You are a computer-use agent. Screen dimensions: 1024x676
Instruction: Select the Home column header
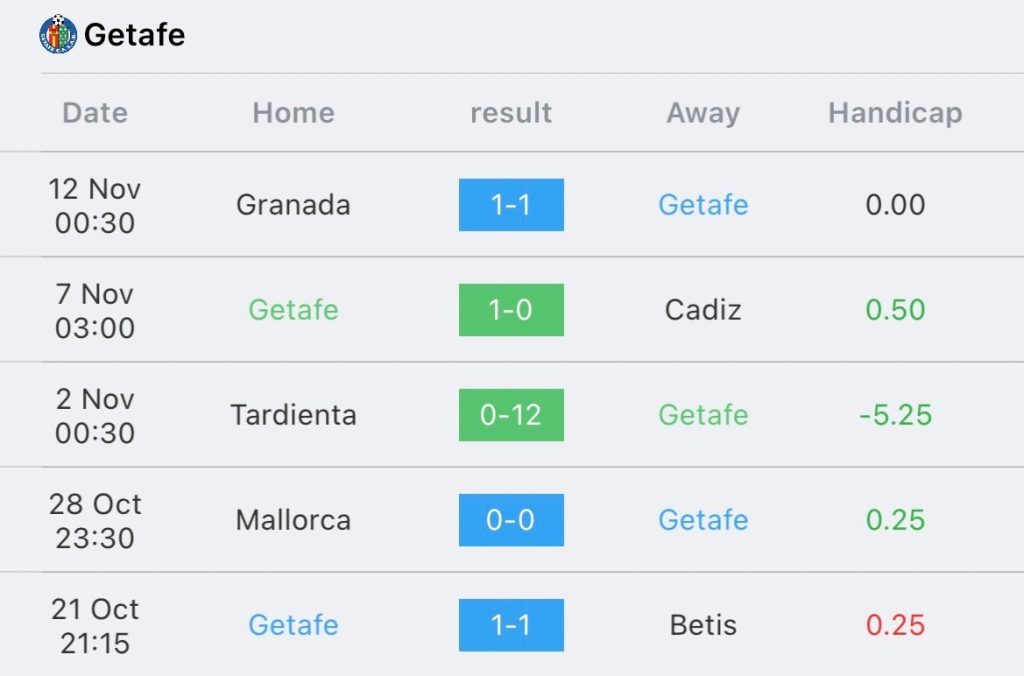coord(293,112)
